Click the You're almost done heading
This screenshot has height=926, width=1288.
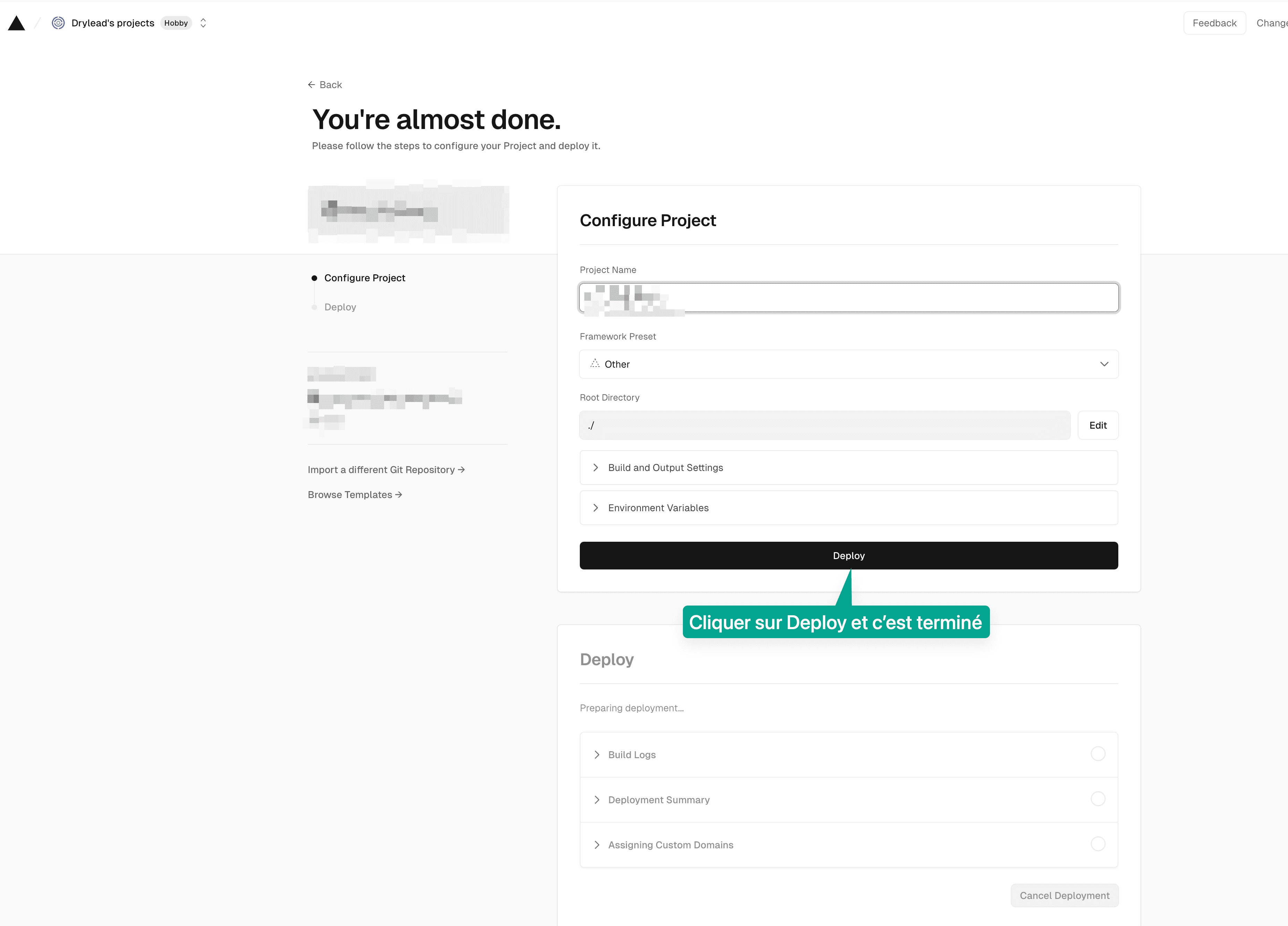436,120
